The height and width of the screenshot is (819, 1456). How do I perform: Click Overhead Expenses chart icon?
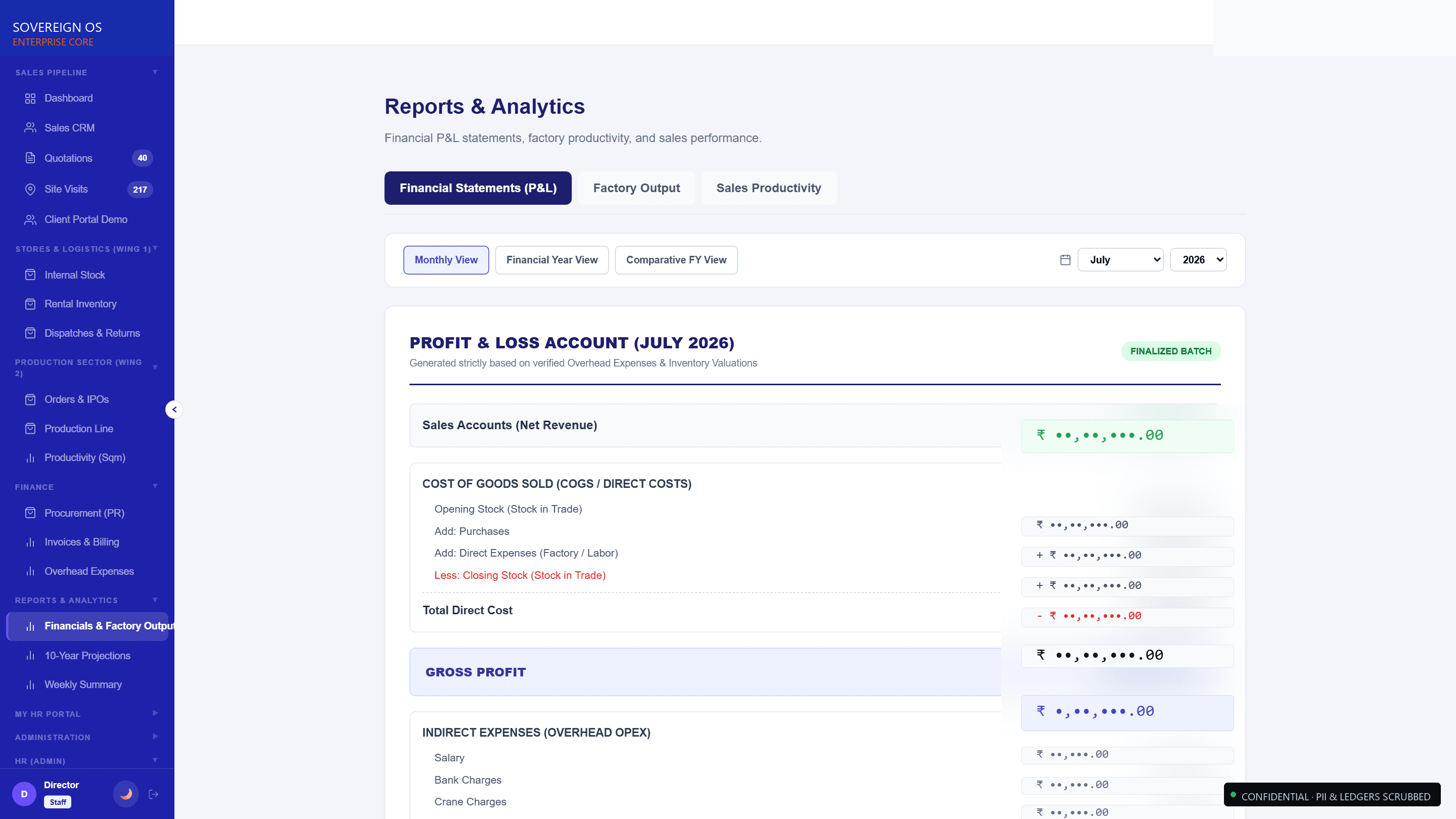(30, 571)
